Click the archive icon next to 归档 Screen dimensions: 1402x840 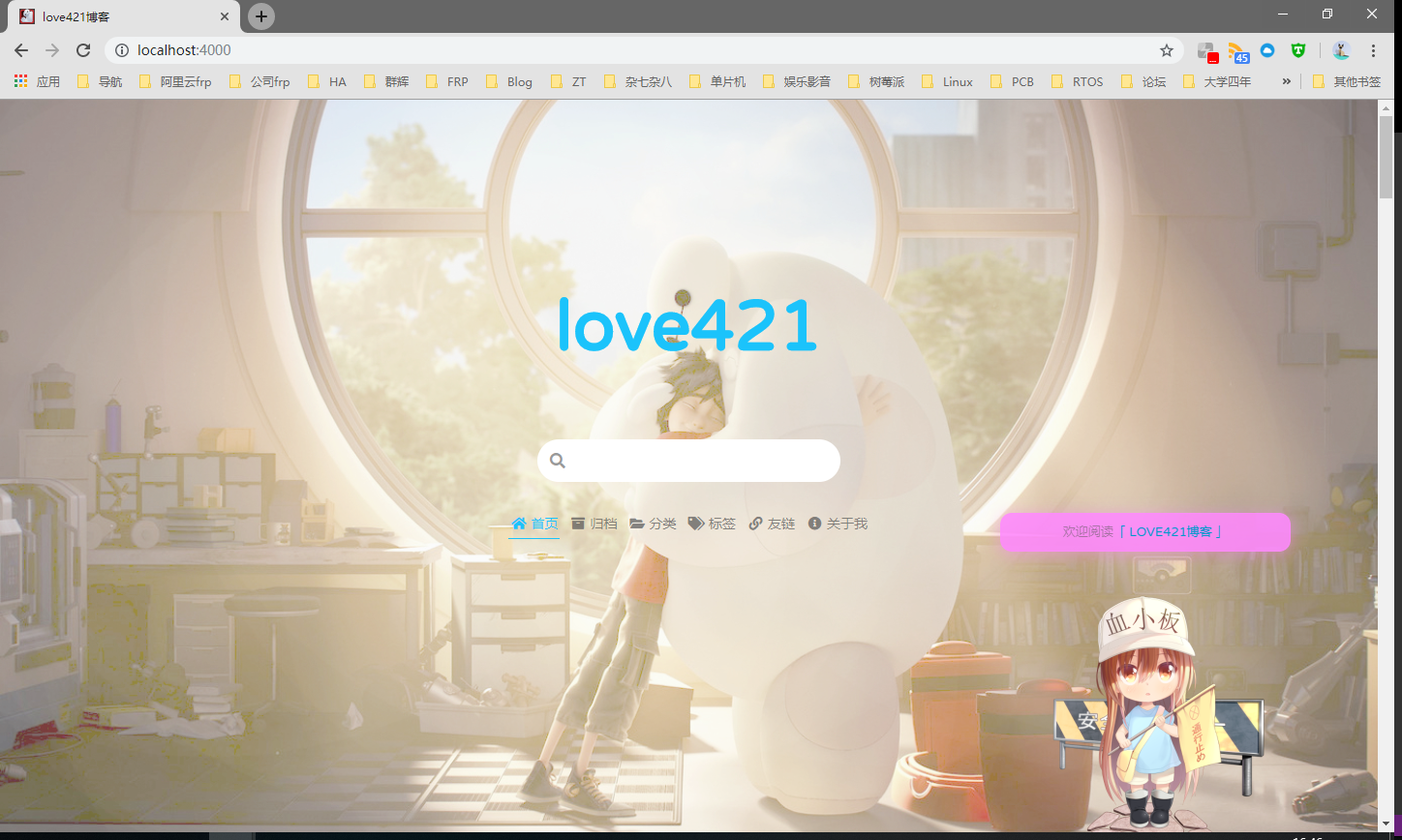click(x=577, y=524)
